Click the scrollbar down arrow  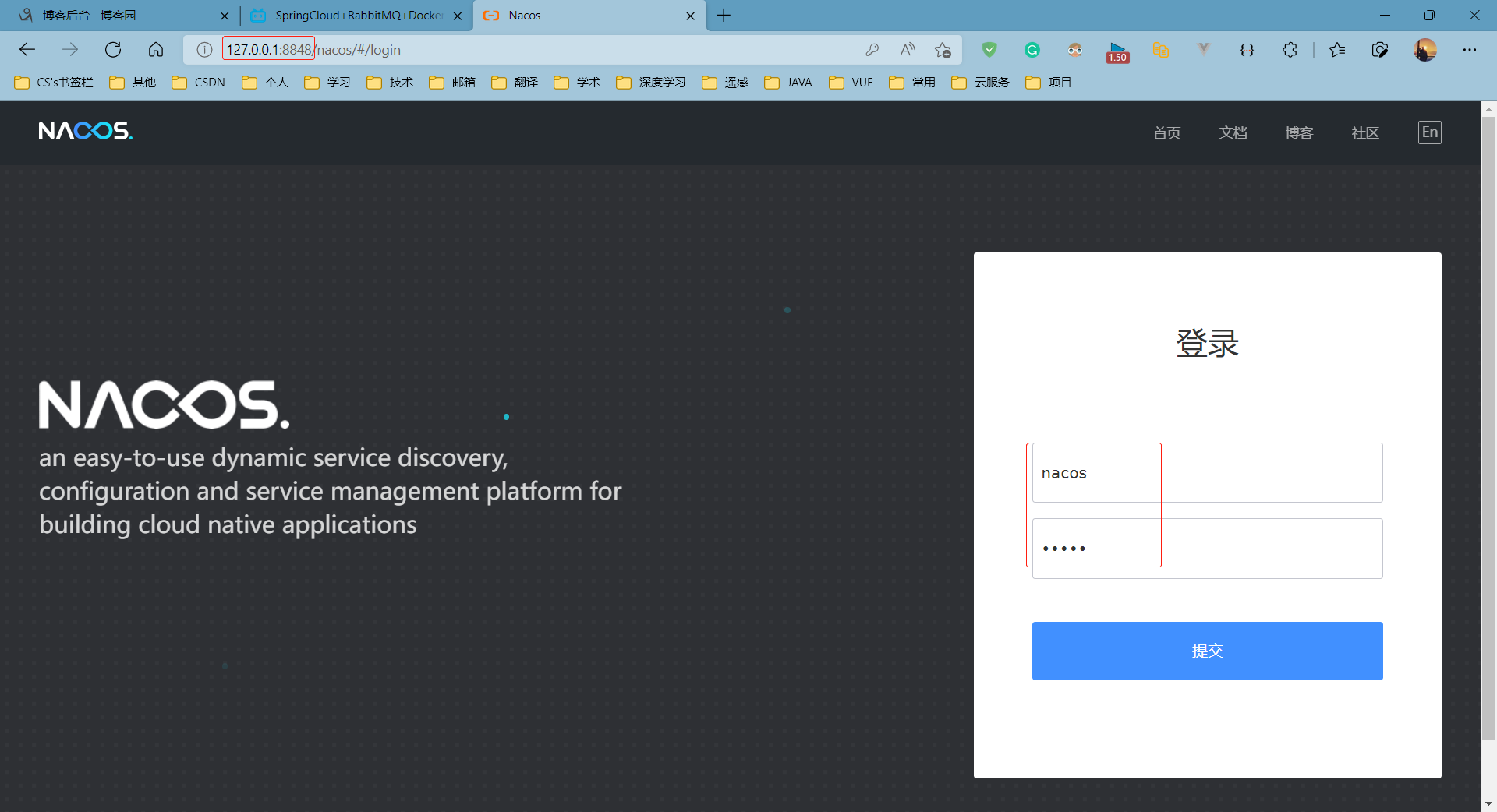(x=1488, y=803)
